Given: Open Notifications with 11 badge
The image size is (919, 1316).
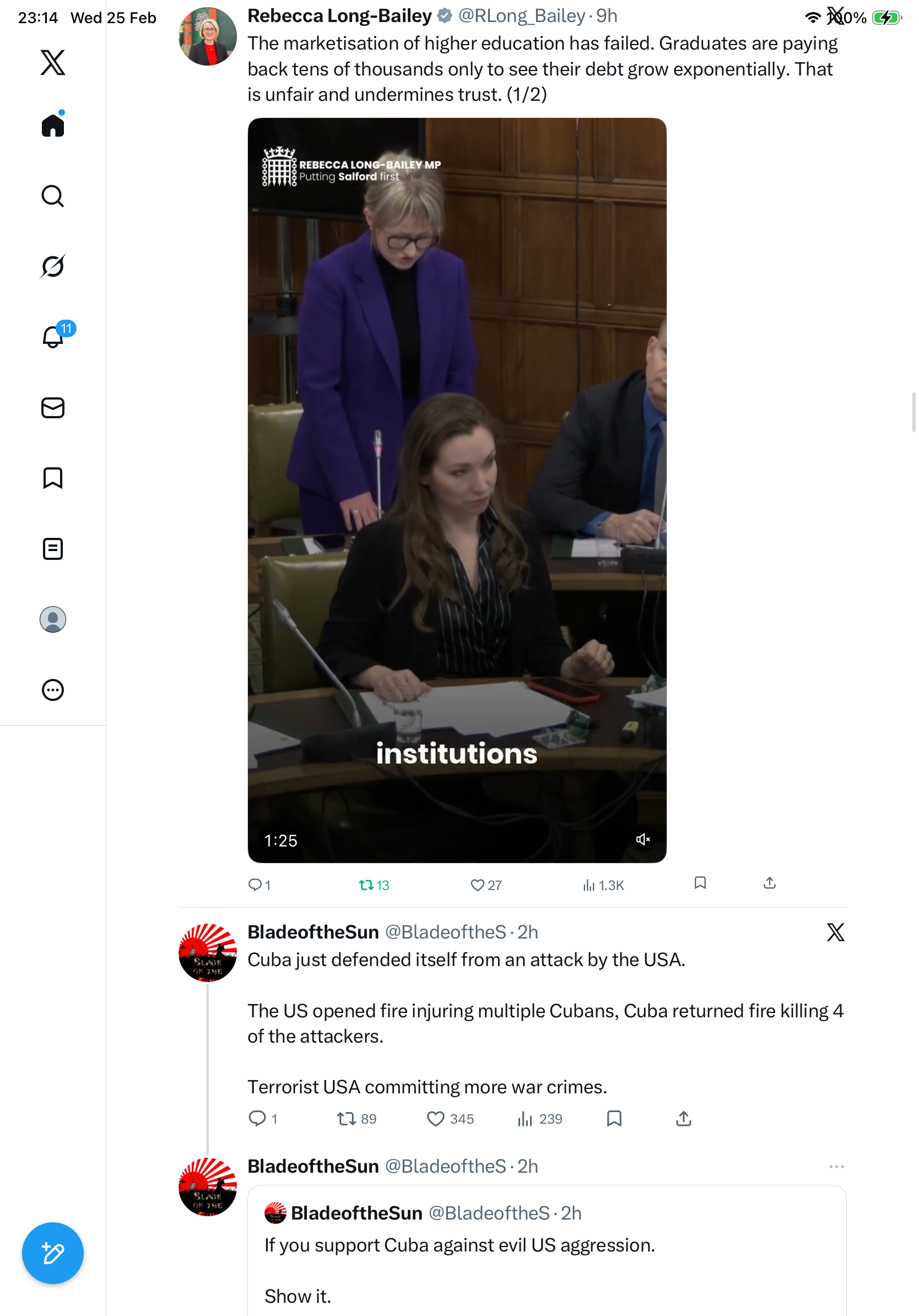Looking at the screenshot, I should pyautogui.click(x=53, y=337).
